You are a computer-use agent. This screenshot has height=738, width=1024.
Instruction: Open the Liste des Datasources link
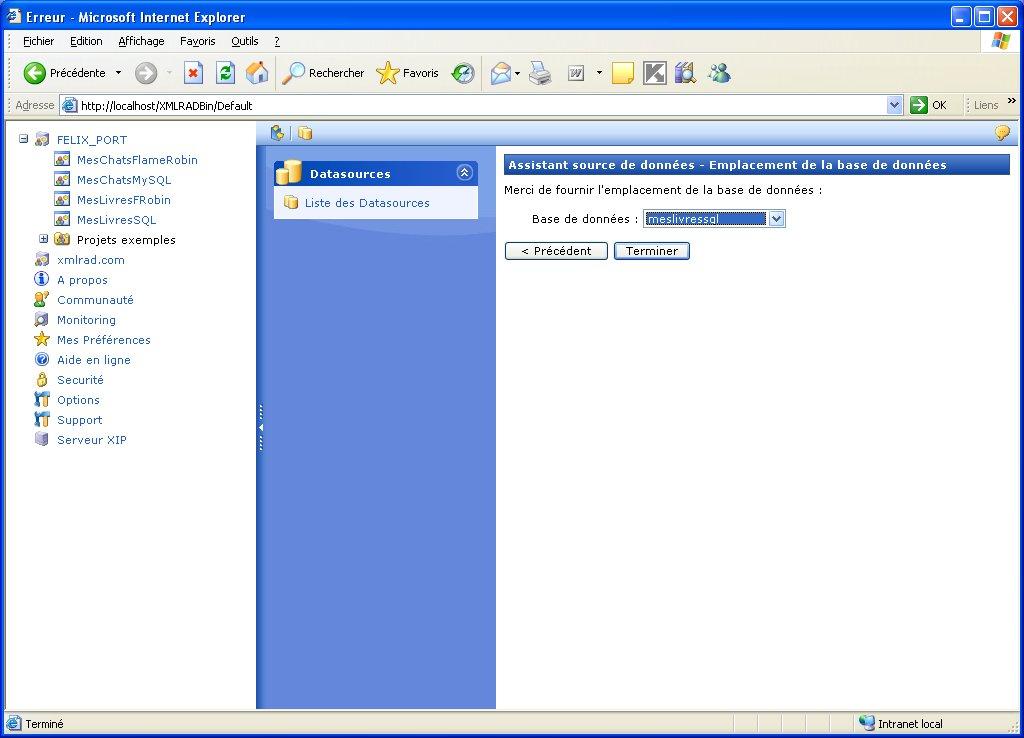(x=367, y=203)
